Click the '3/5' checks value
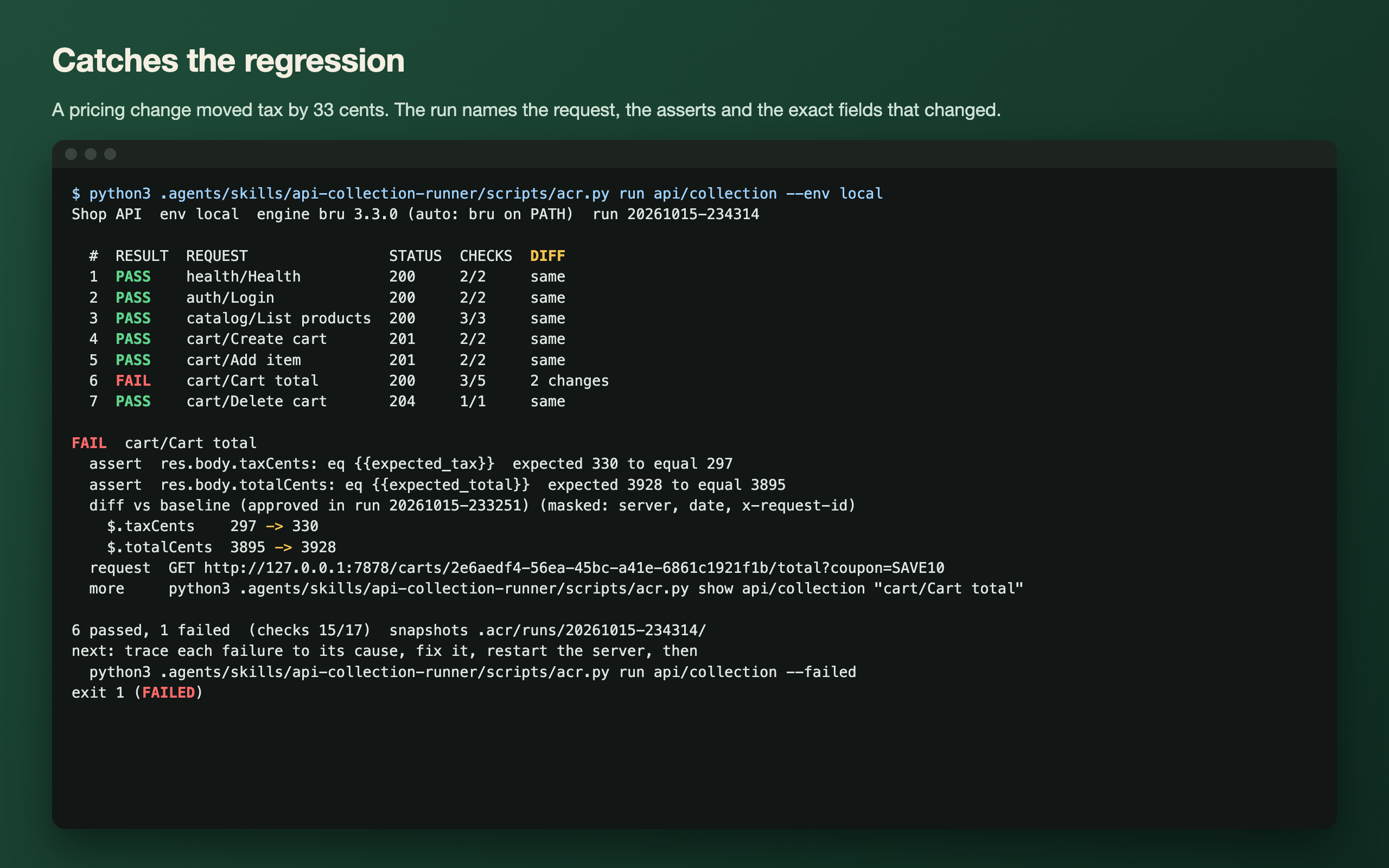The width and height of the screenshot is (1389, 868). coord(473,381)
